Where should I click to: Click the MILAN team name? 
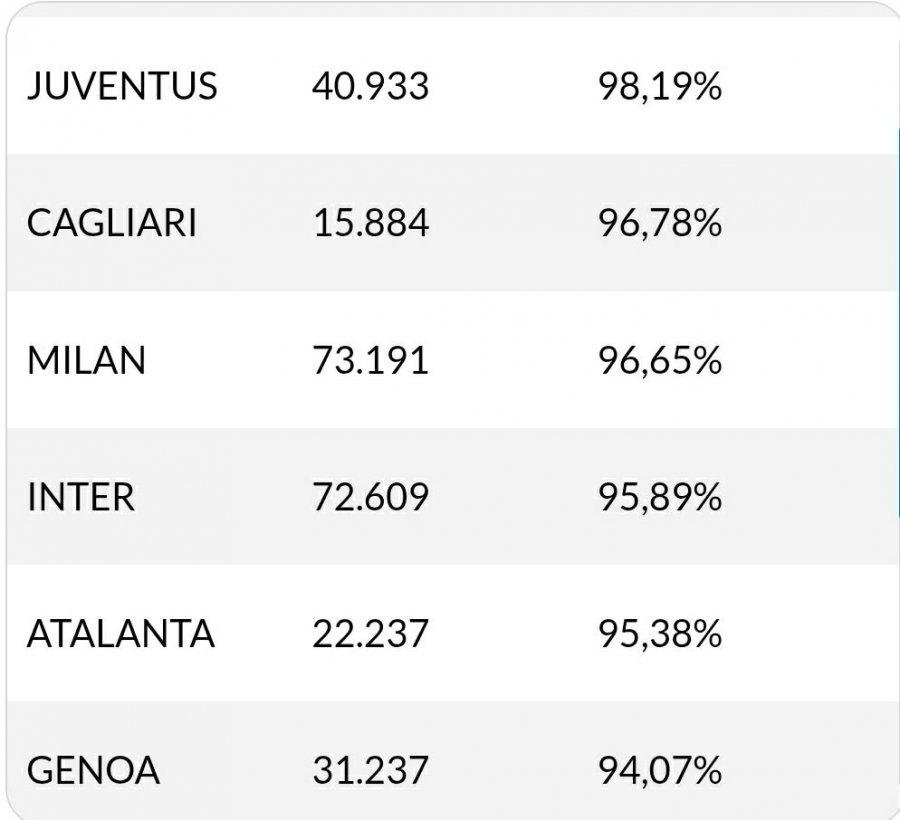(x=86, y=360)
